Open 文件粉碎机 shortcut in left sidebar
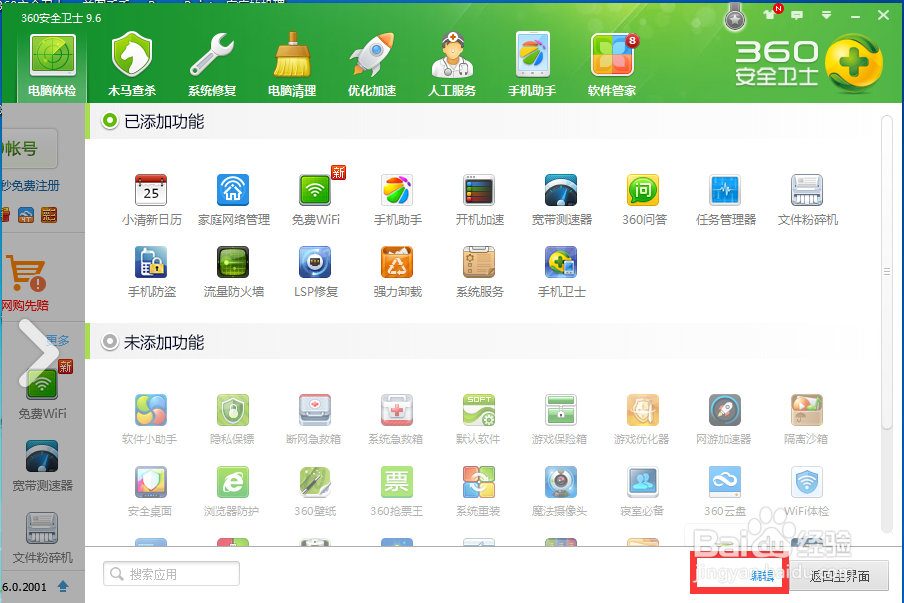The image size is (904, 603). pyautogui.click(x=42, y=538)
